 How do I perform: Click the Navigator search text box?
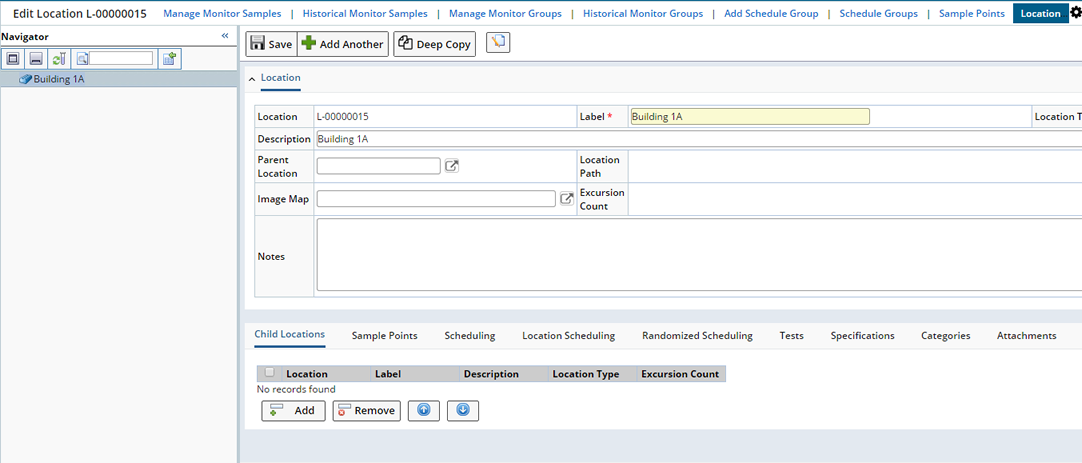[x=121, y=59]
